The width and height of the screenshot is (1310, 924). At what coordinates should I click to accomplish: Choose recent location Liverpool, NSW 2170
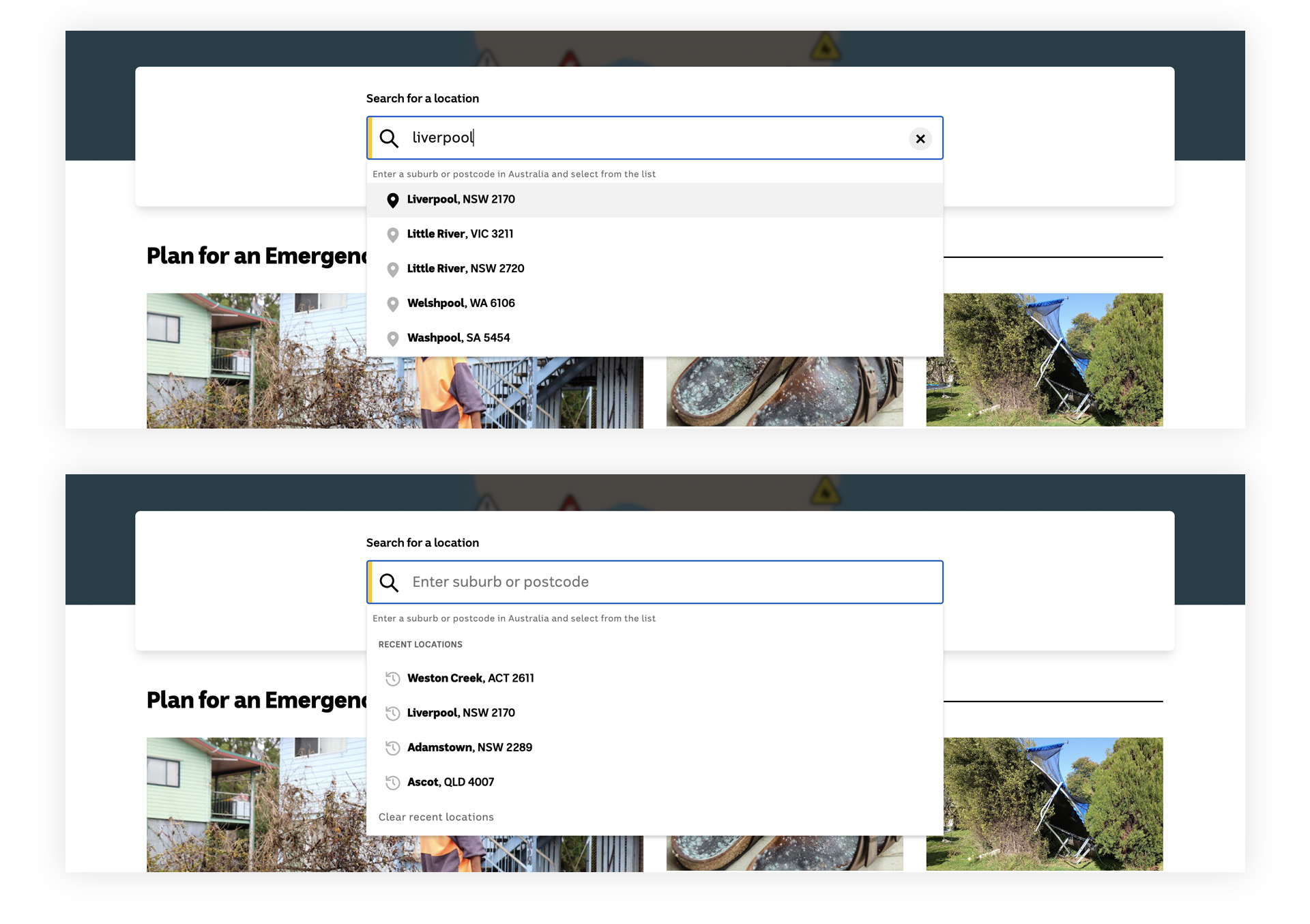coord(461,712)
